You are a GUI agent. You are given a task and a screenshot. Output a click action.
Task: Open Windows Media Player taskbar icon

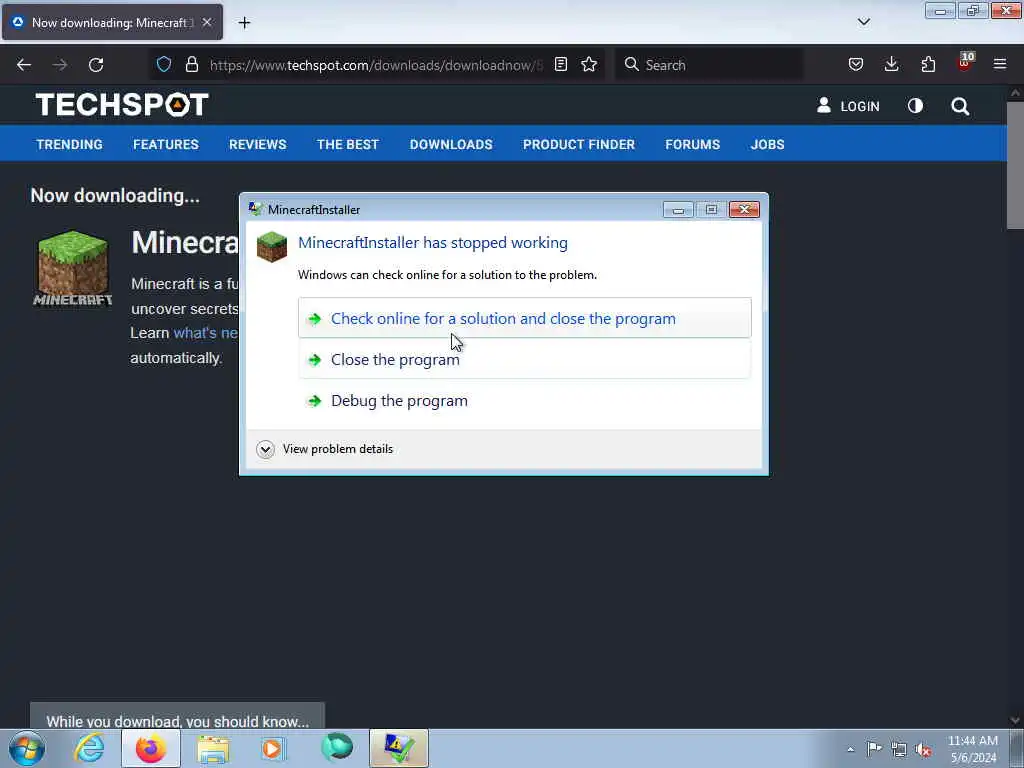tap(274, 748)
